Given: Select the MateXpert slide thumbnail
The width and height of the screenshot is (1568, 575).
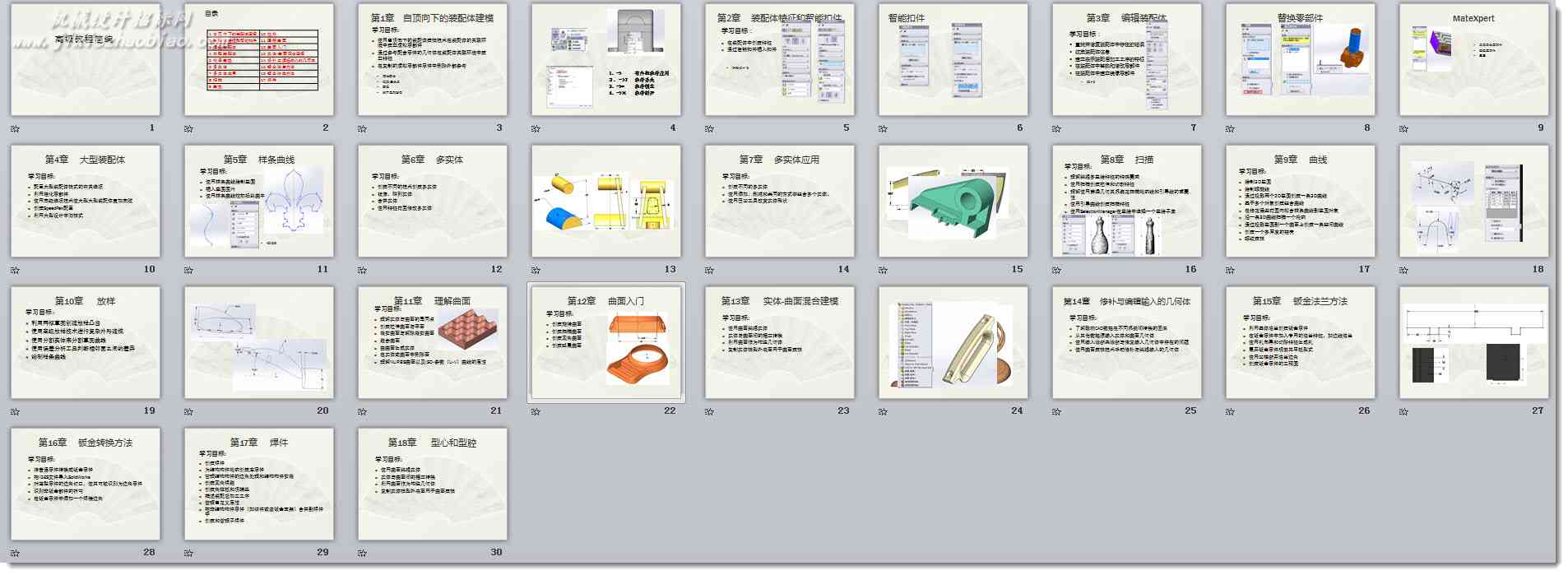Looking at the screenshot, I should (1473, 59).
